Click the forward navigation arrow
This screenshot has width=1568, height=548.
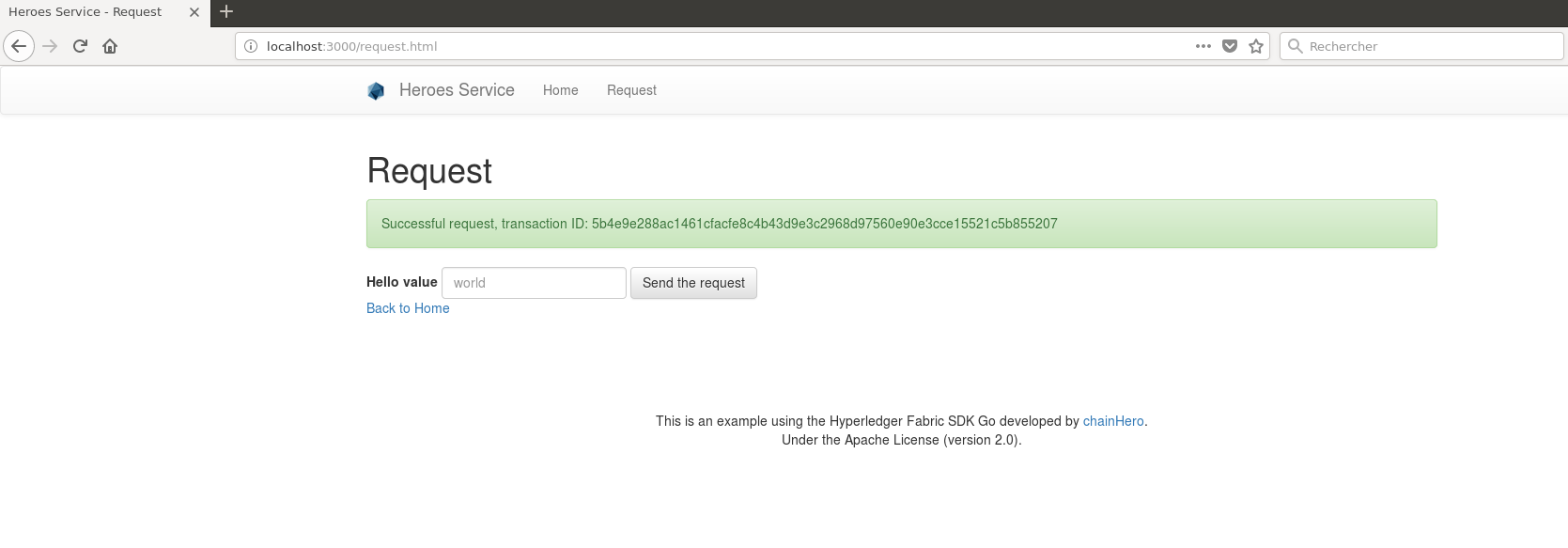(x=51, y=46)
